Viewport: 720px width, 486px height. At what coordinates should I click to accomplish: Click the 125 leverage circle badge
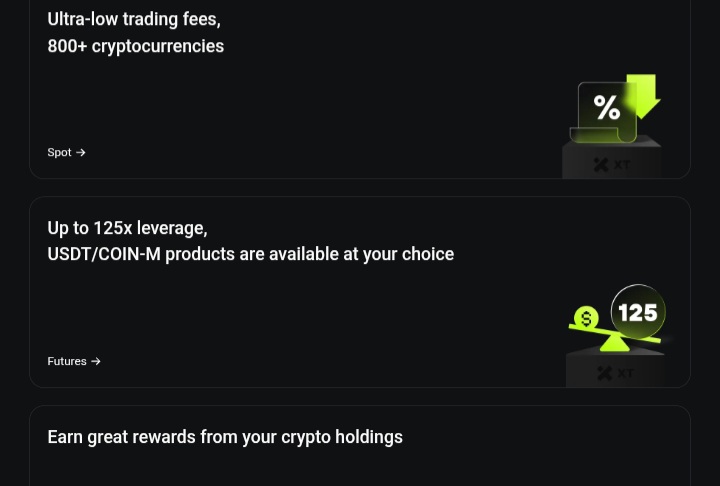[638, 312]
